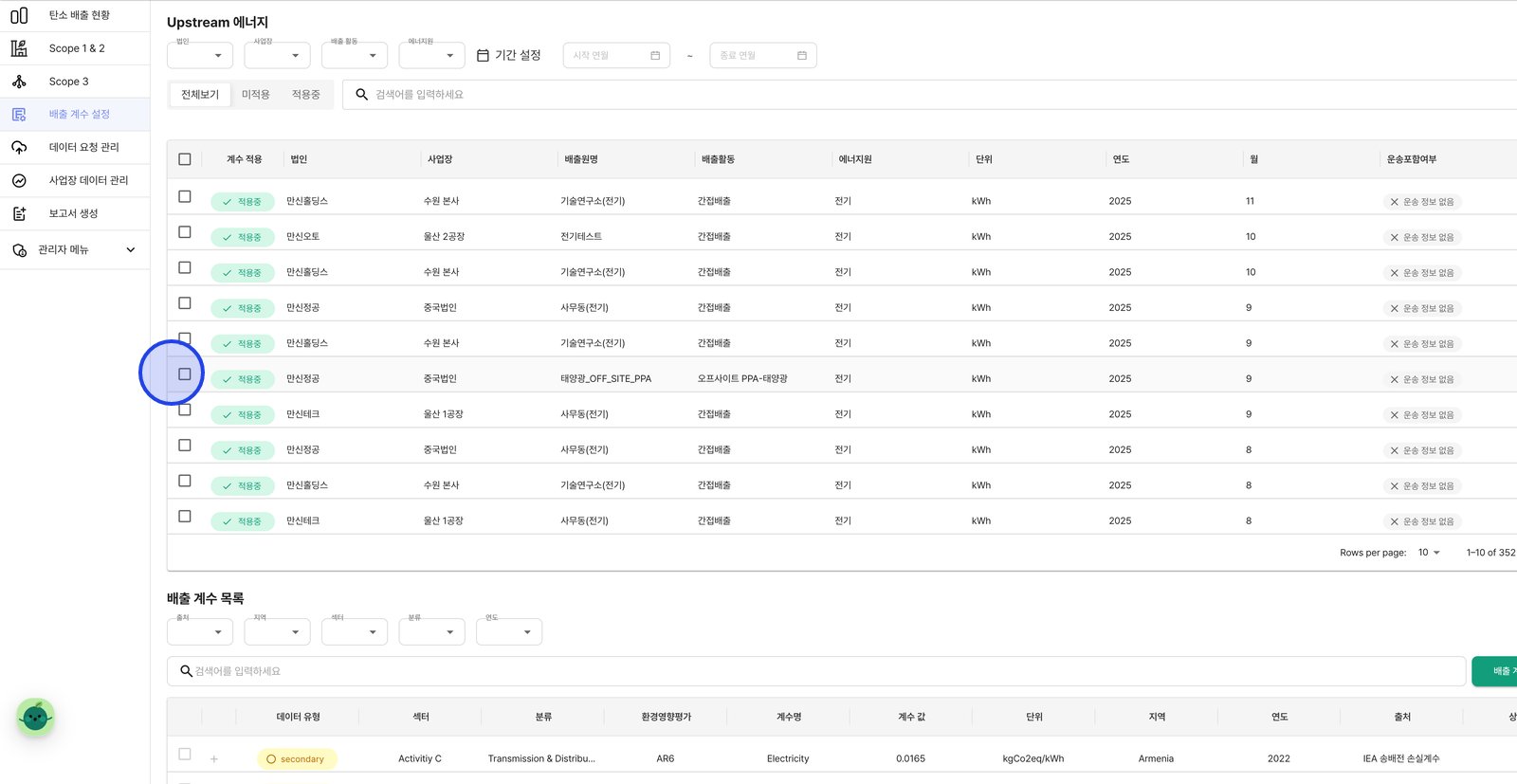Viewport: 1517px width, 784px height.
Task: Open the 탄소 배출 현황 dashboard icon
Action: (19, 15)
